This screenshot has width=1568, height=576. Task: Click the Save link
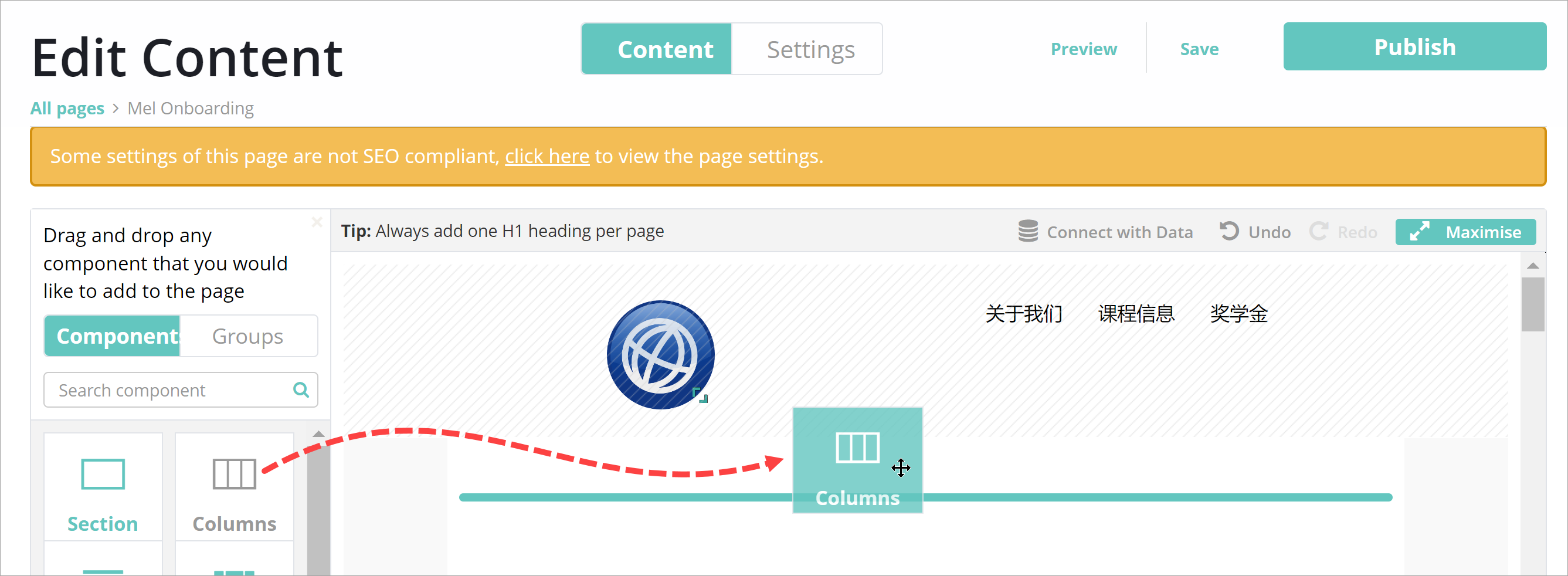coord(1199,49)
